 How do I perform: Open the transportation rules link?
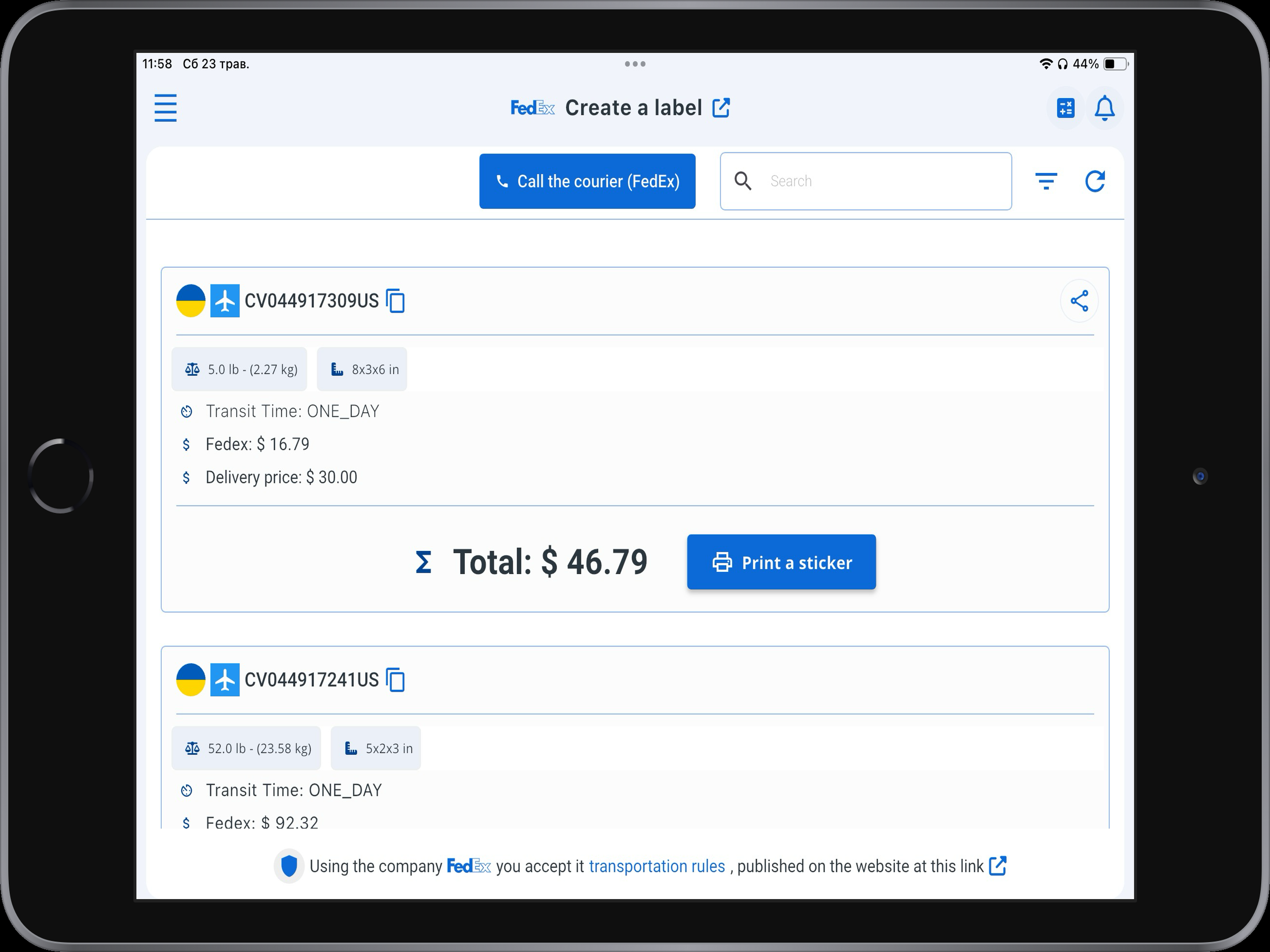click(657, 866)
